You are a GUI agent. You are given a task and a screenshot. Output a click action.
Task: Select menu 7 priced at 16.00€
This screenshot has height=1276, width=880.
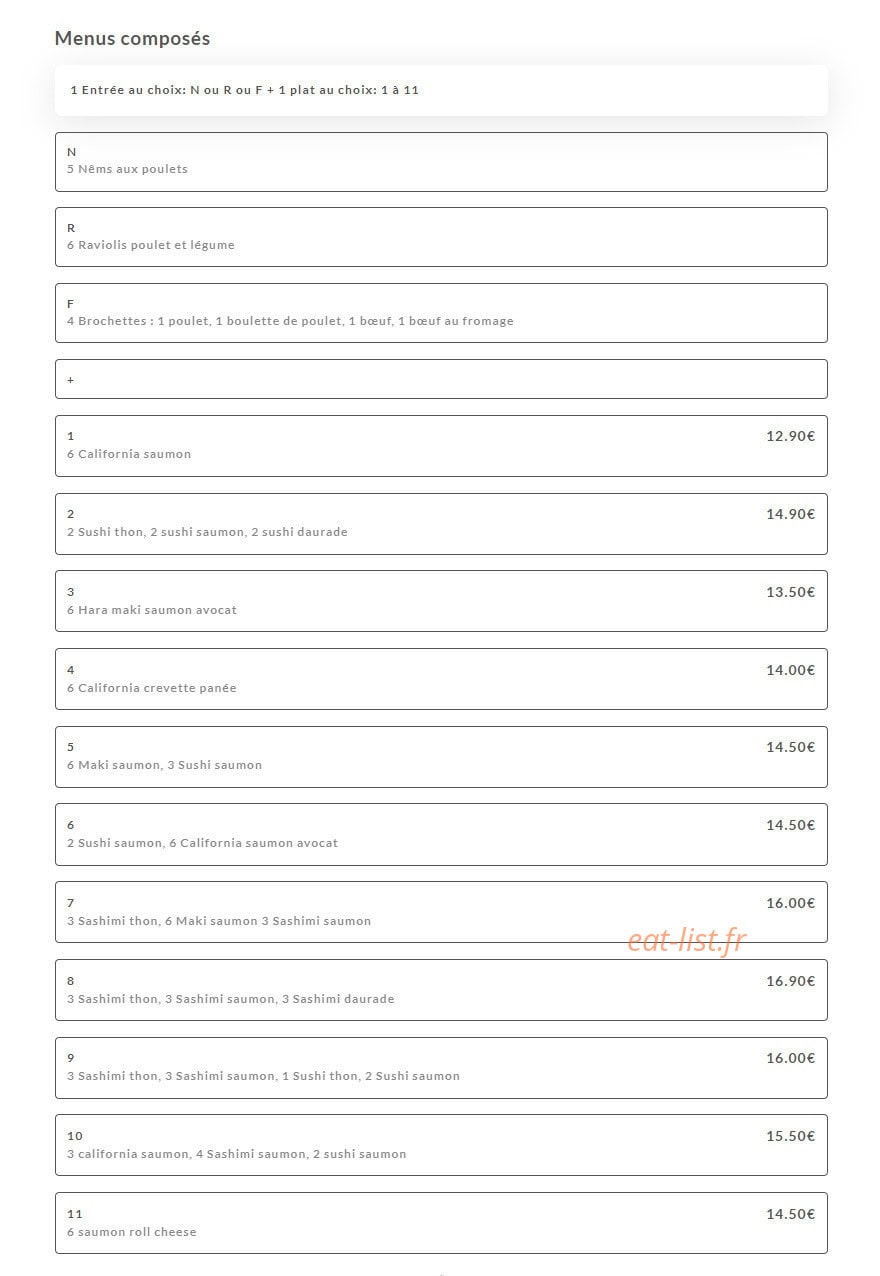441,912
